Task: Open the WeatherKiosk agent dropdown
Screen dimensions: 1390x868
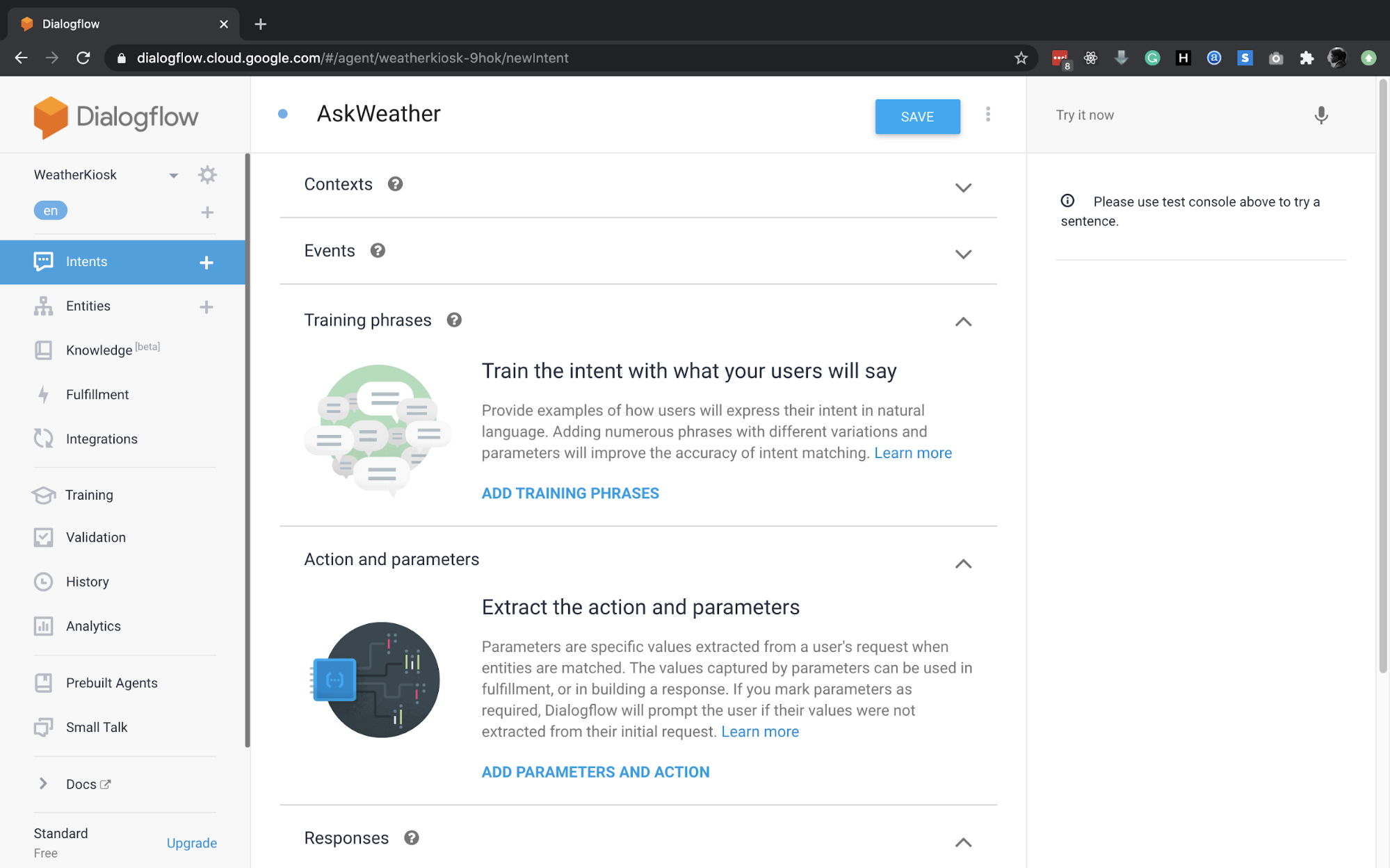Action: [x=173, y=175]
